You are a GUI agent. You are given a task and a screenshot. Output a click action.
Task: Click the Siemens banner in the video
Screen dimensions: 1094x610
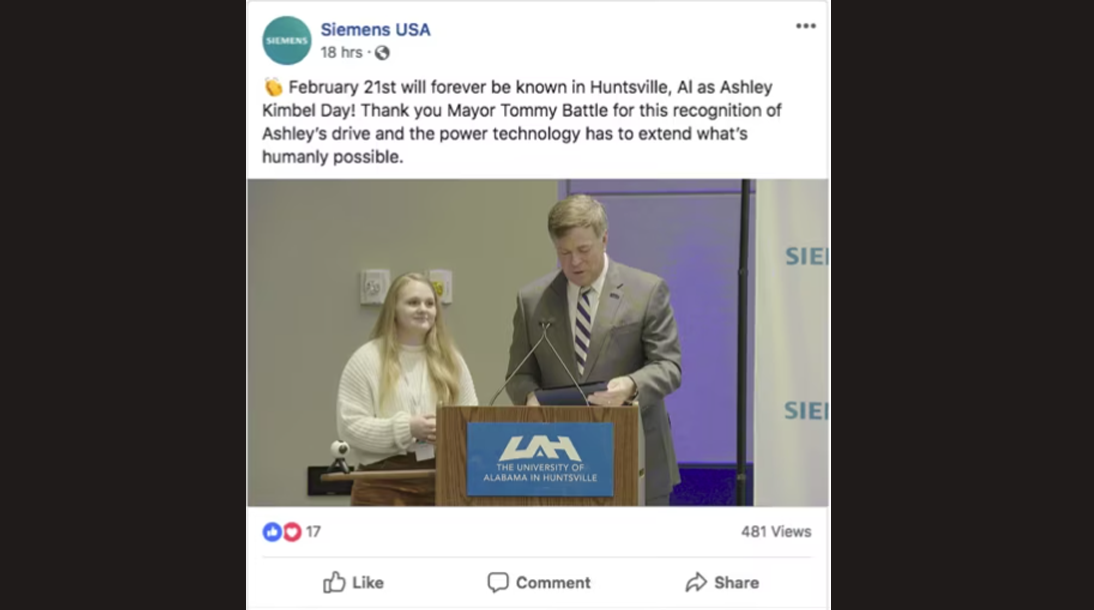791,343
